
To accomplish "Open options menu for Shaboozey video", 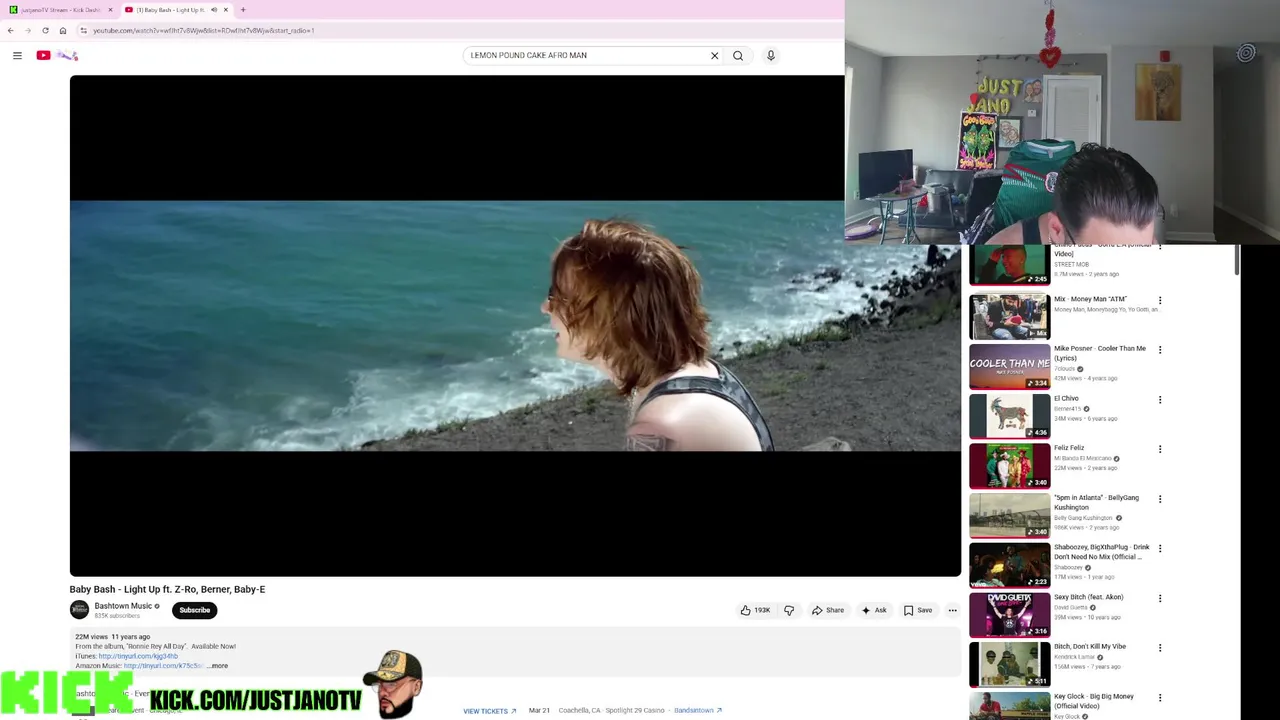I will point(1160,549).
